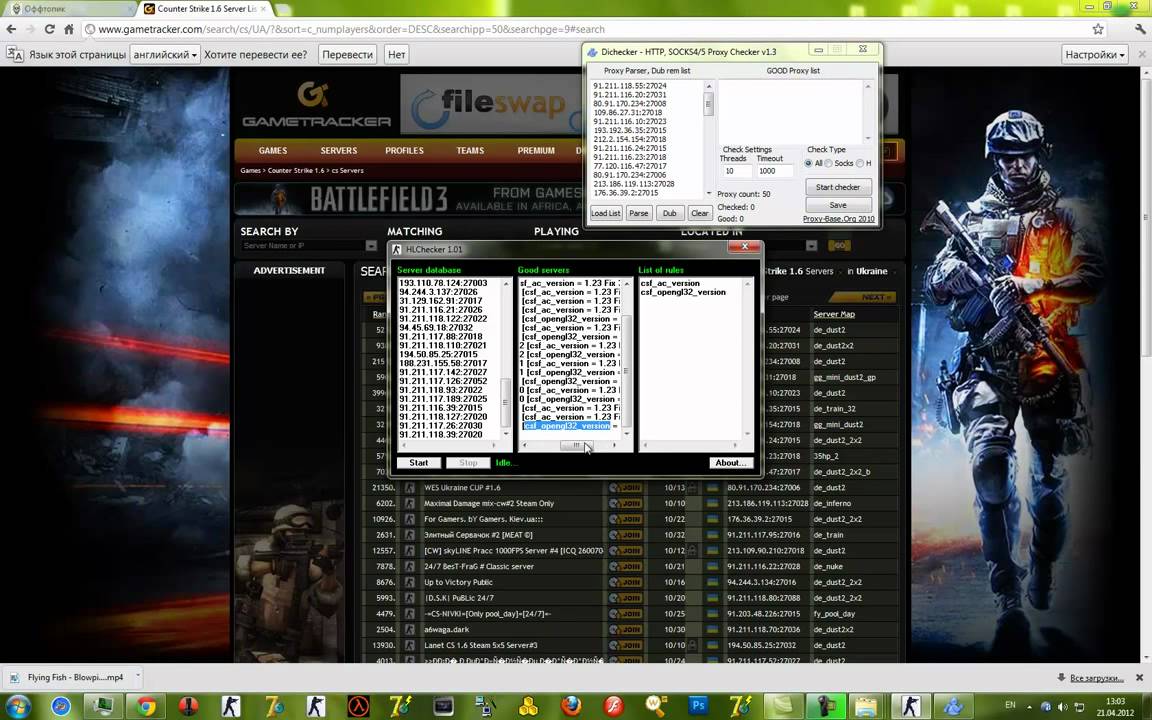Click Save button in Dichecker
This screenshot has width=1152, height=720.
coord(838,205)
